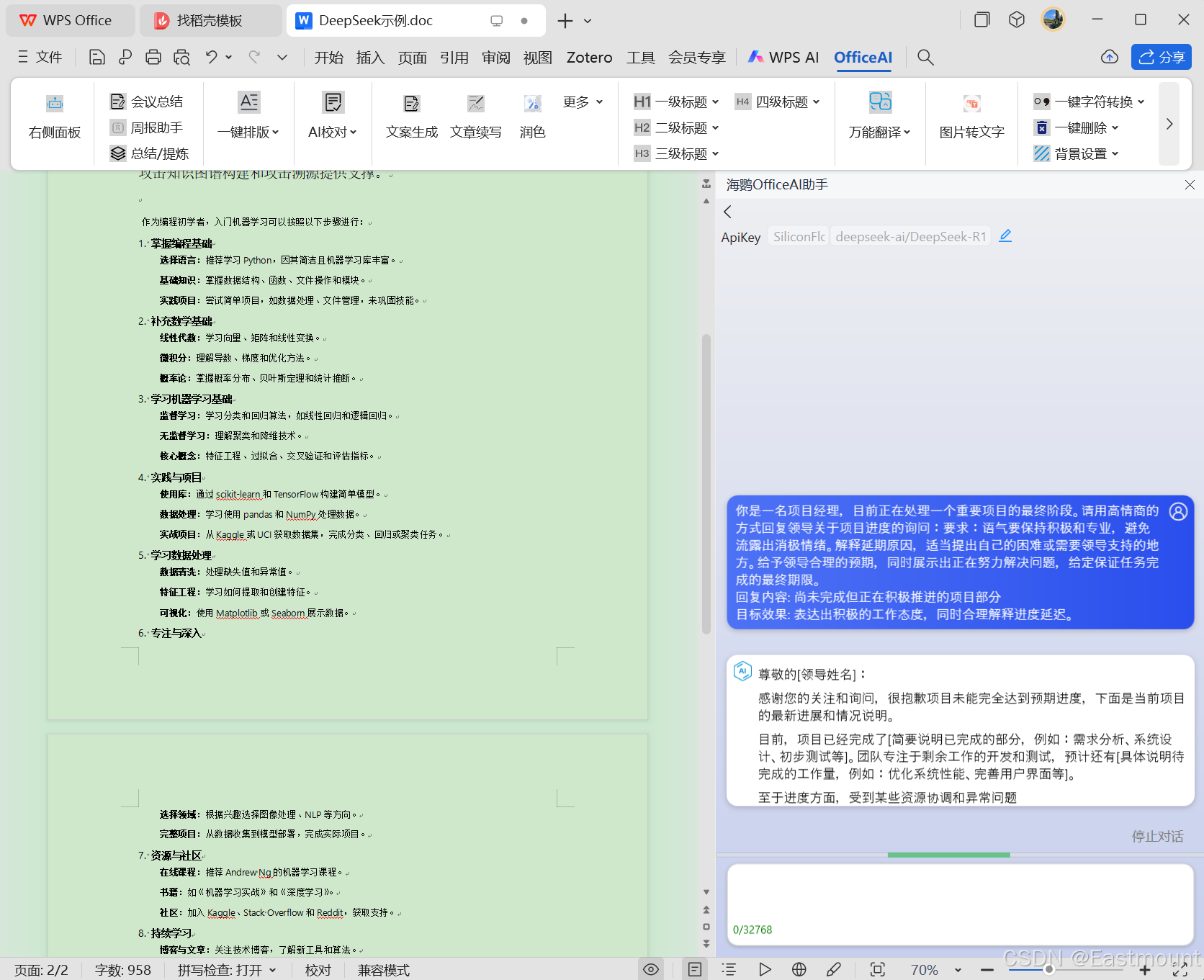Click the zoom out minus button

987,970
